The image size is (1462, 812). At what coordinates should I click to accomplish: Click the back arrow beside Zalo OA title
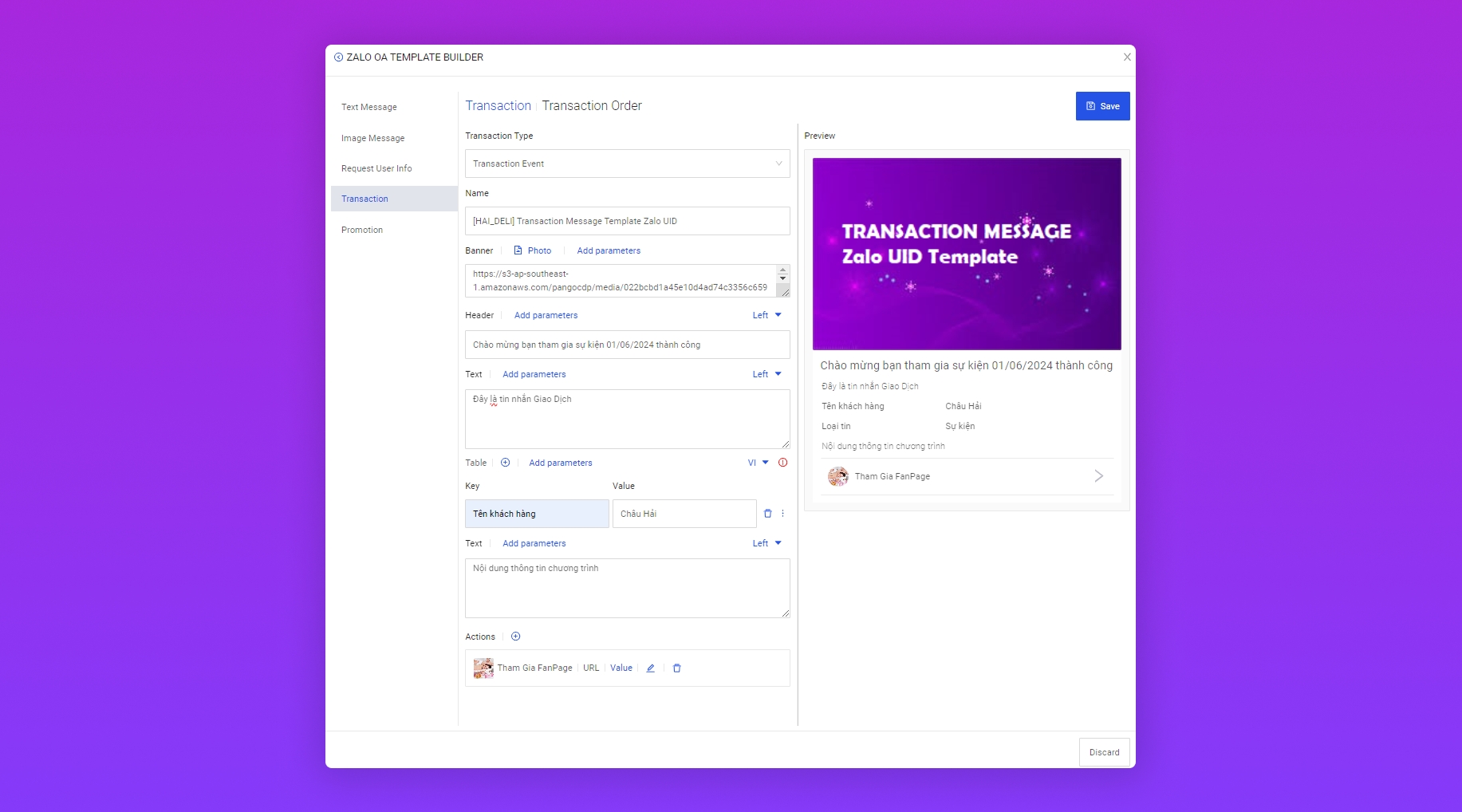tap(338, 57)
